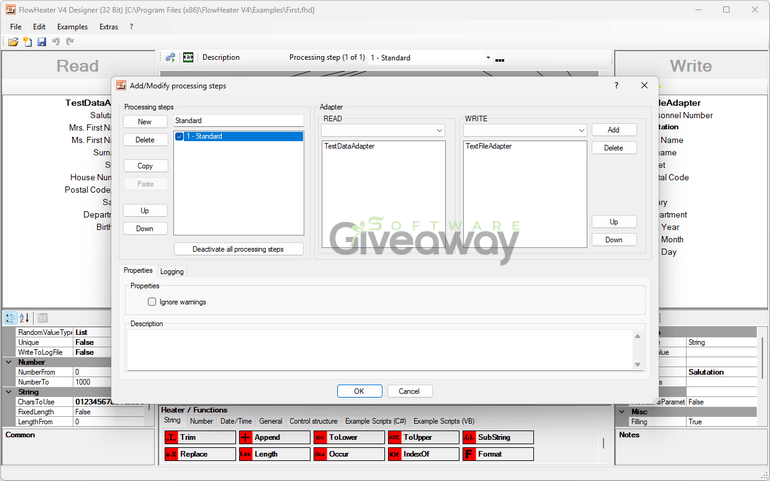Switch to the Logging tab

pos(172,271)
